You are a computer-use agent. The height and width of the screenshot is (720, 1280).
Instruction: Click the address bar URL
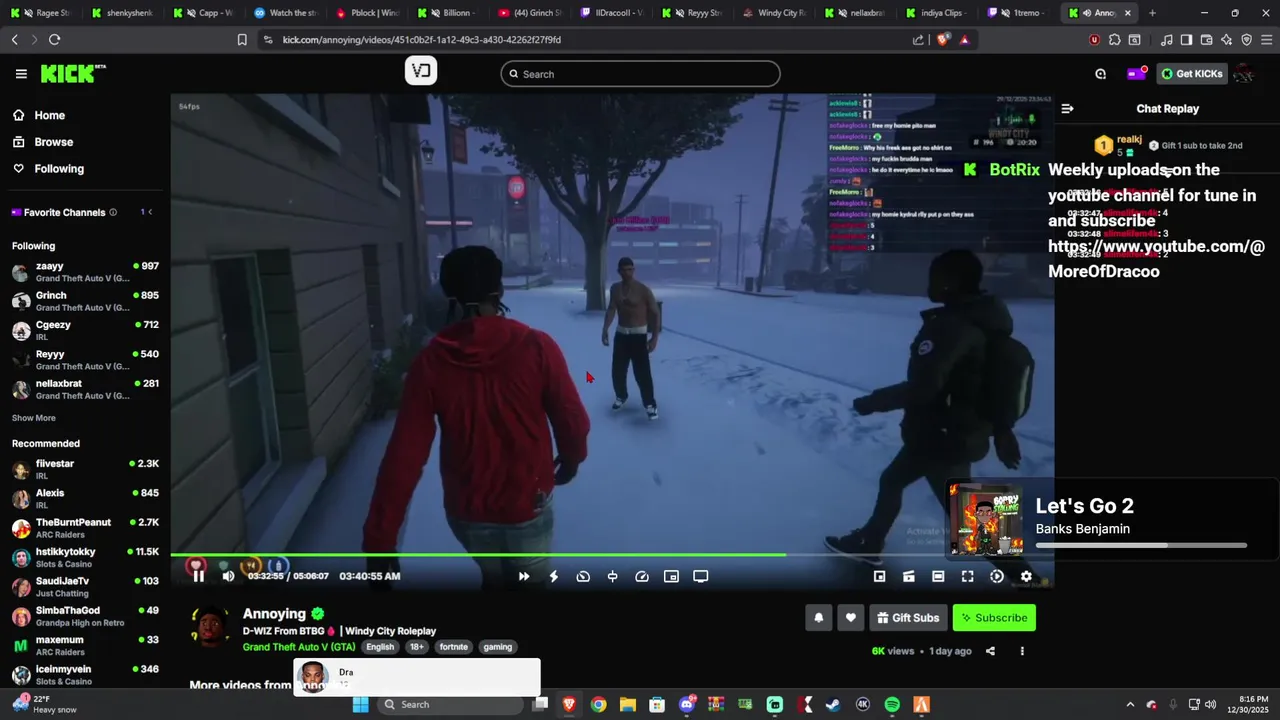coord(421,40)
